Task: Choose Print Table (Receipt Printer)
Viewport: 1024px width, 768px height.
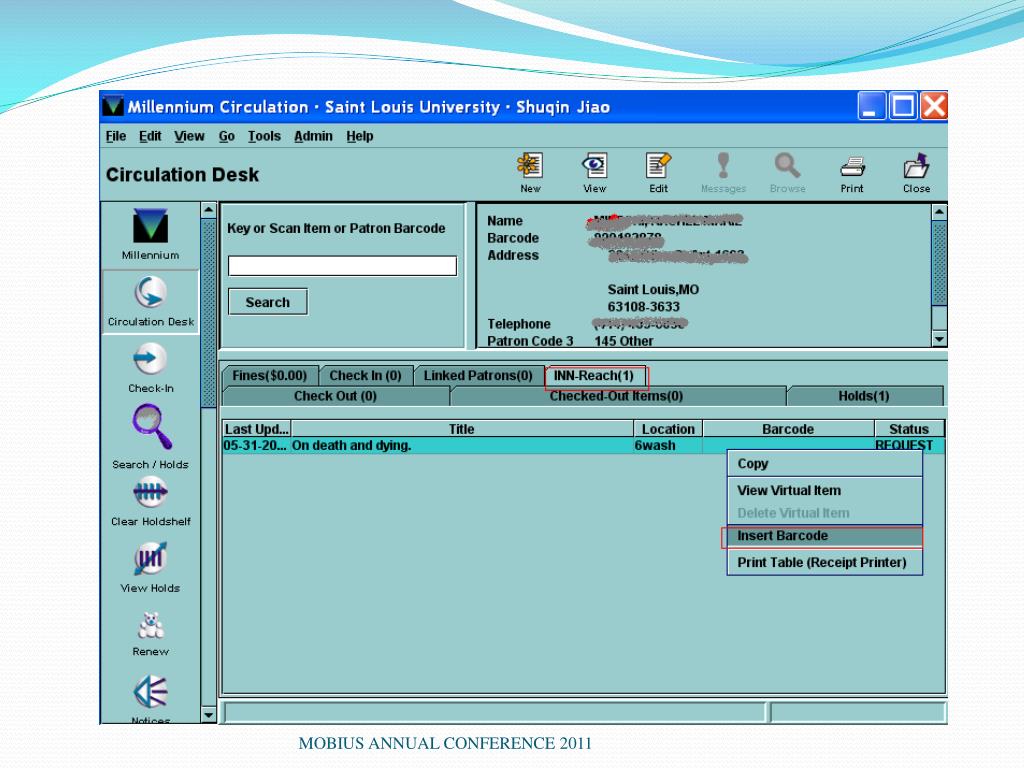Action: click(x=824, y=562)
